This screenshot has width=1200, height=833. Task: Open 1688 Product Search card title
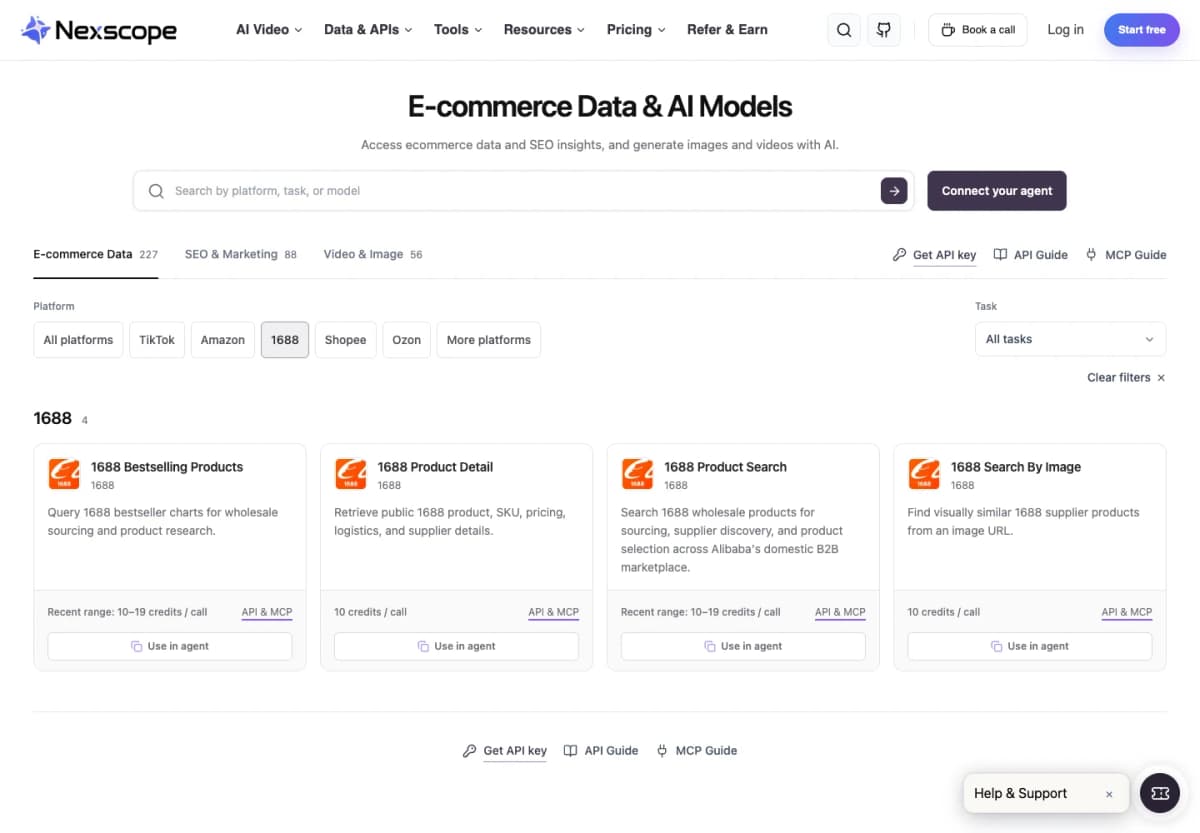click(x=725, y=467)
